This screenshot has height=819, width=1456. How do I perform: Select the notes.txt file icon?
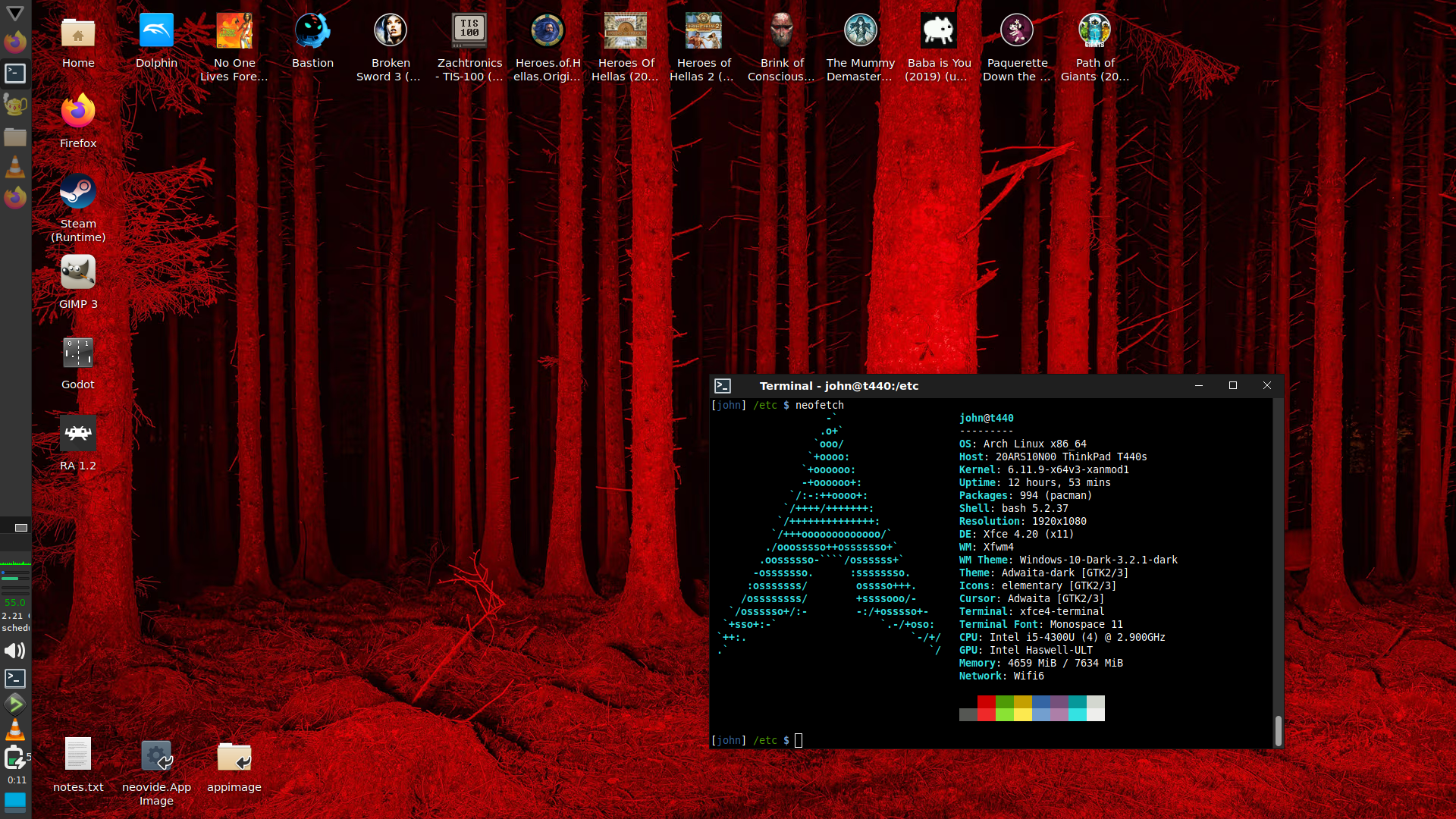point(78,765)
